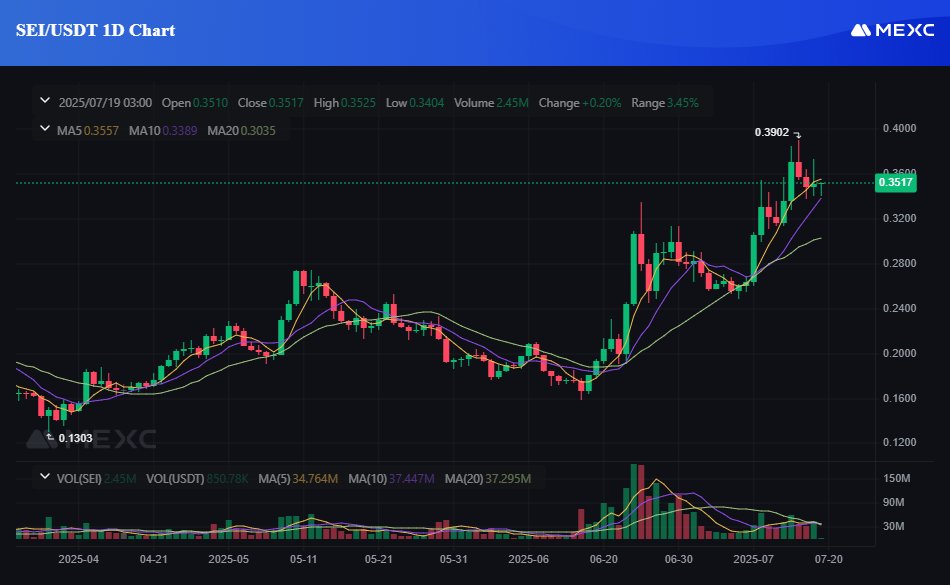Viewport: 950px width, 585px height.
Task: Click the 2025-07 date axis label
Action: 753,559
